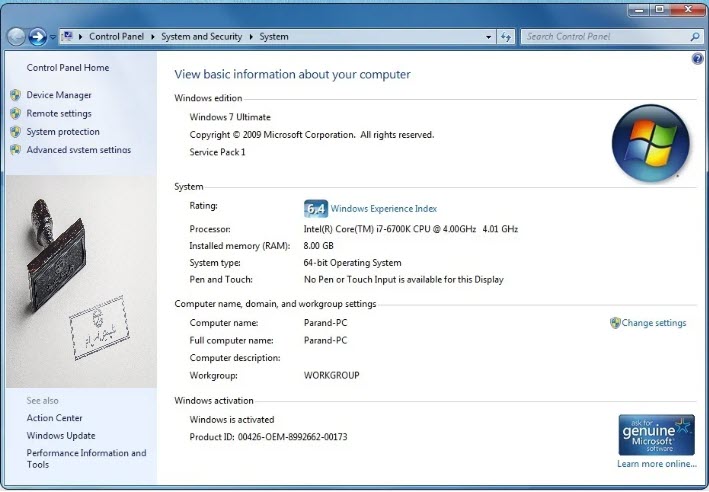Viewport: 709px width, 492px height.
Task: Click the genuine Microsoft software badge
Action: click(x=657, y=435)
